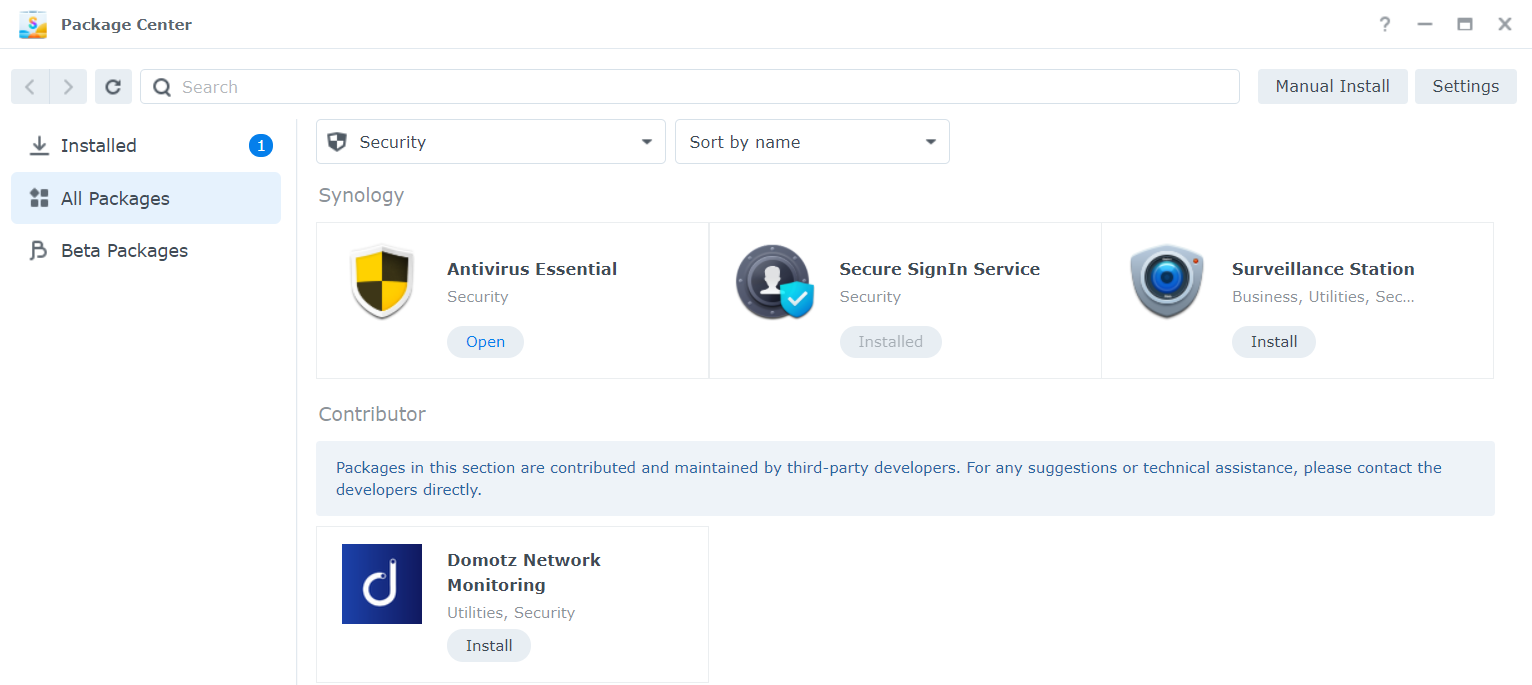
Task: Refresh the package list
Action: pos(113,87)
